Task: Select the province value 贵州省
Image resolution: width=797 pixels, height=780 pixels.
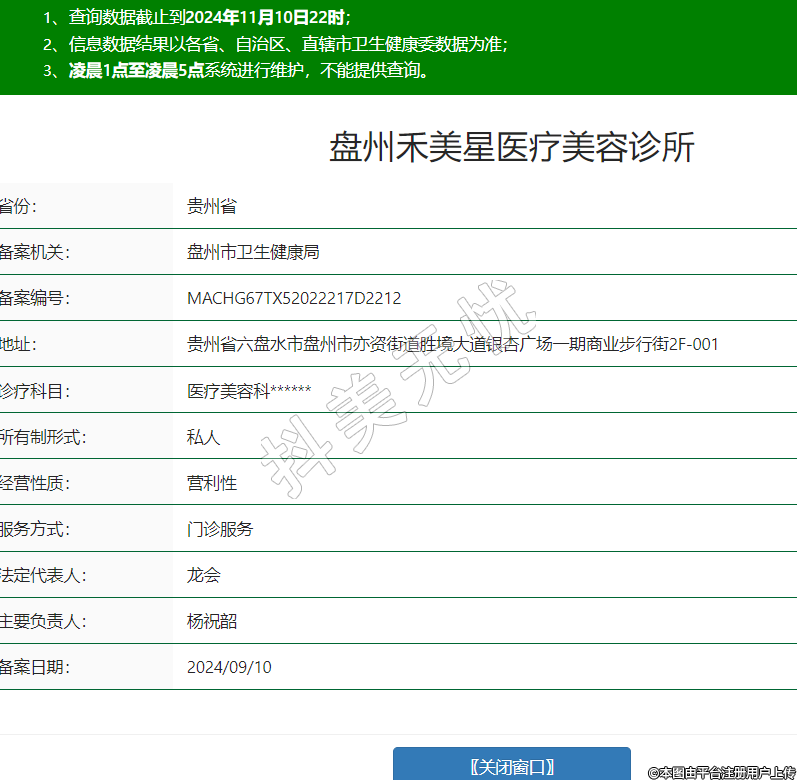Action: coord(212,206)
